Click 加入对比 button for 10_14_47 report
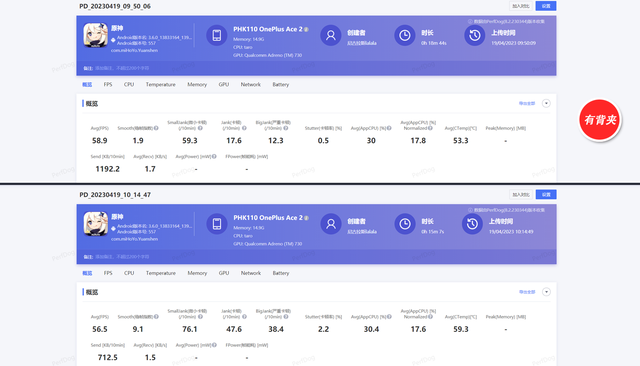 click(x=521, y=195)
